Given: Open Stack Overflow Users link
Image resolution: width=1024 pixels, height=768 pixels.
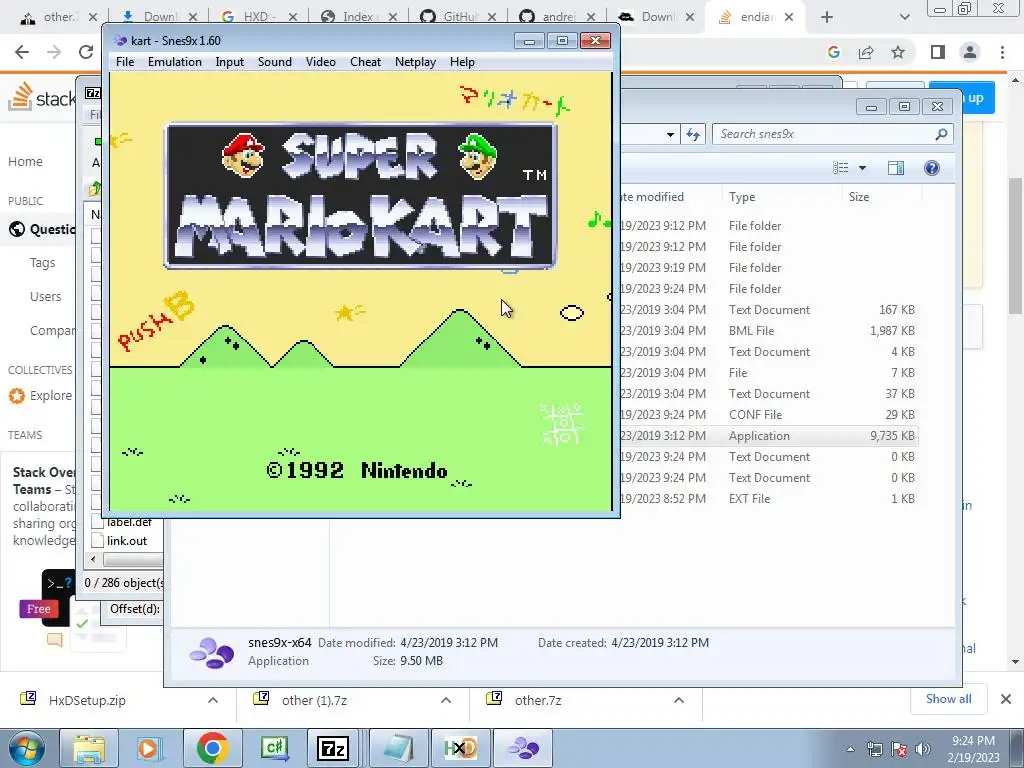Looking at the screenshot, I should [45, 296].
